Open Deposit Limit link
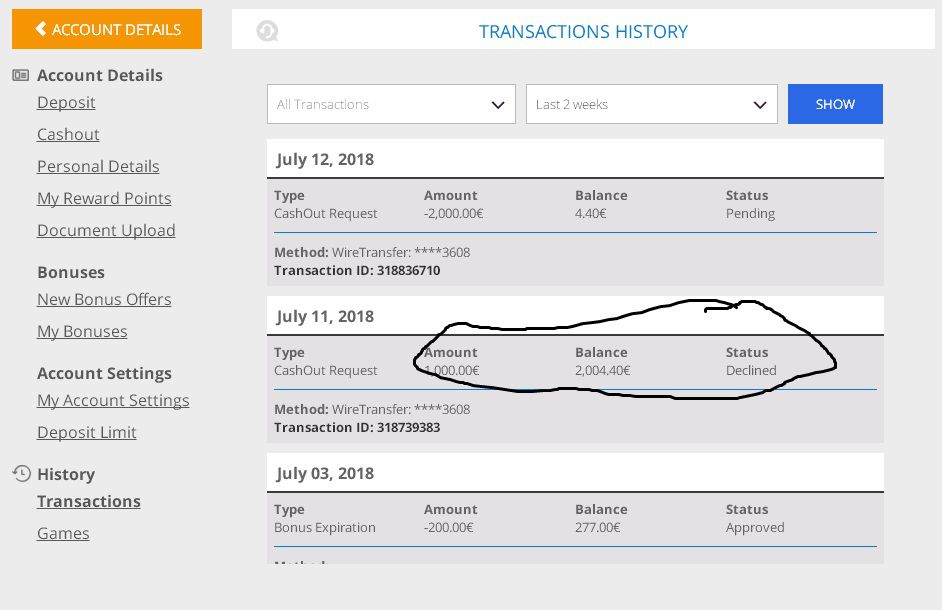The image size is (942, 610). (x=87, y=432)
